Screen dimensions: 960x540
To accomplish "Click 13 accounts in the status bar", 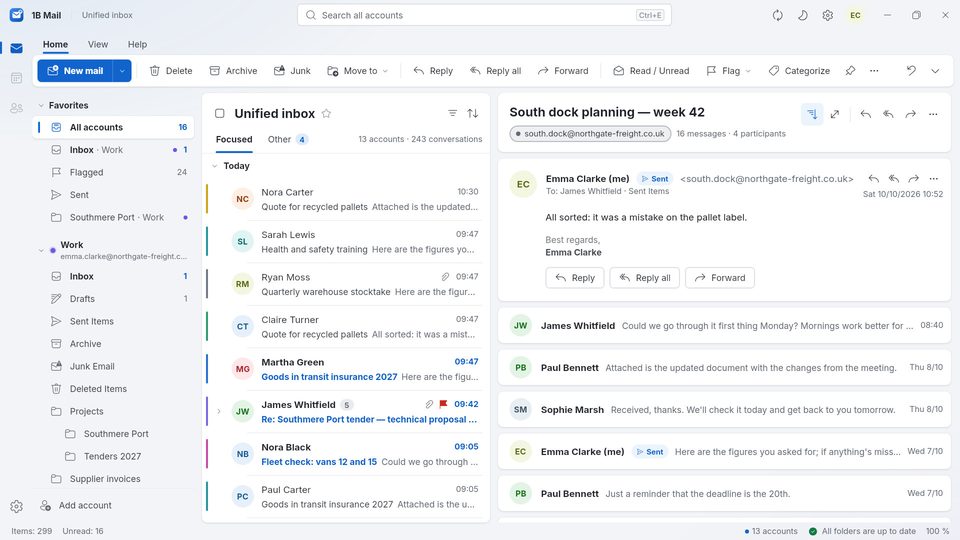I will (x=771, y=531).
